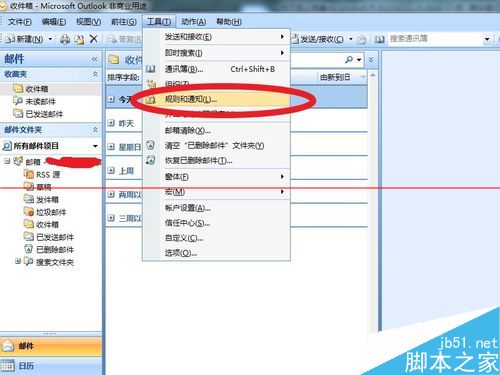Open the All Mail Items dropdown

pyautogui.click(x=95, y=146)
